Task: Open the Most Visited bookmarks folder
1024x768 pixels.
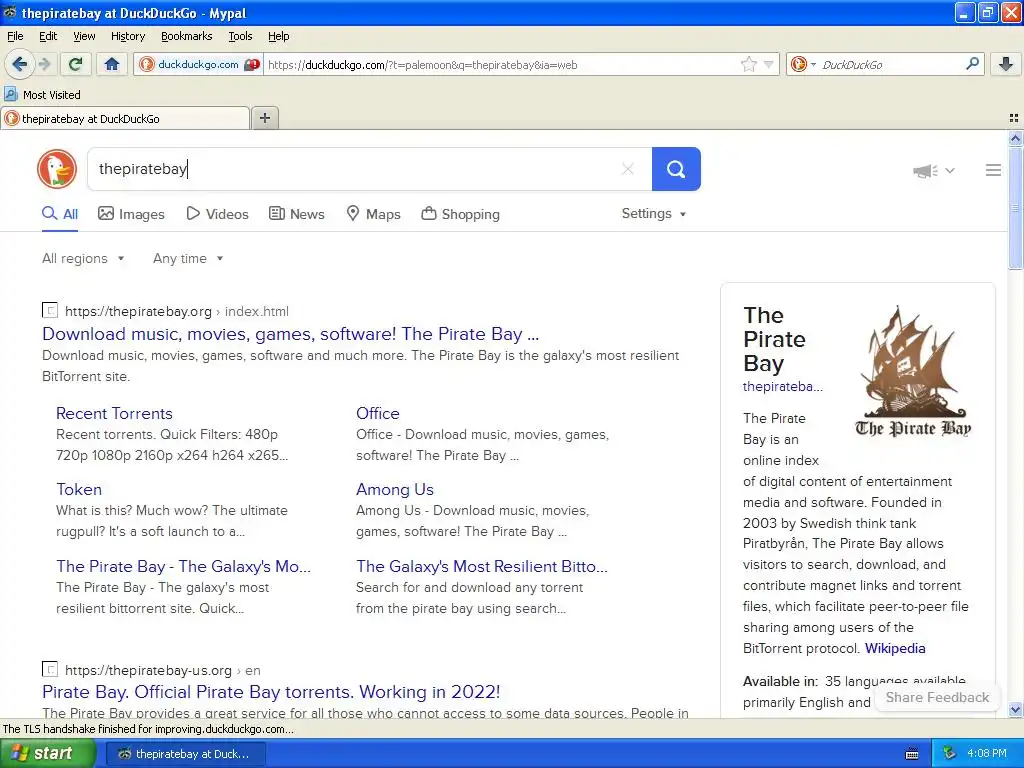Action: [42, 95]
